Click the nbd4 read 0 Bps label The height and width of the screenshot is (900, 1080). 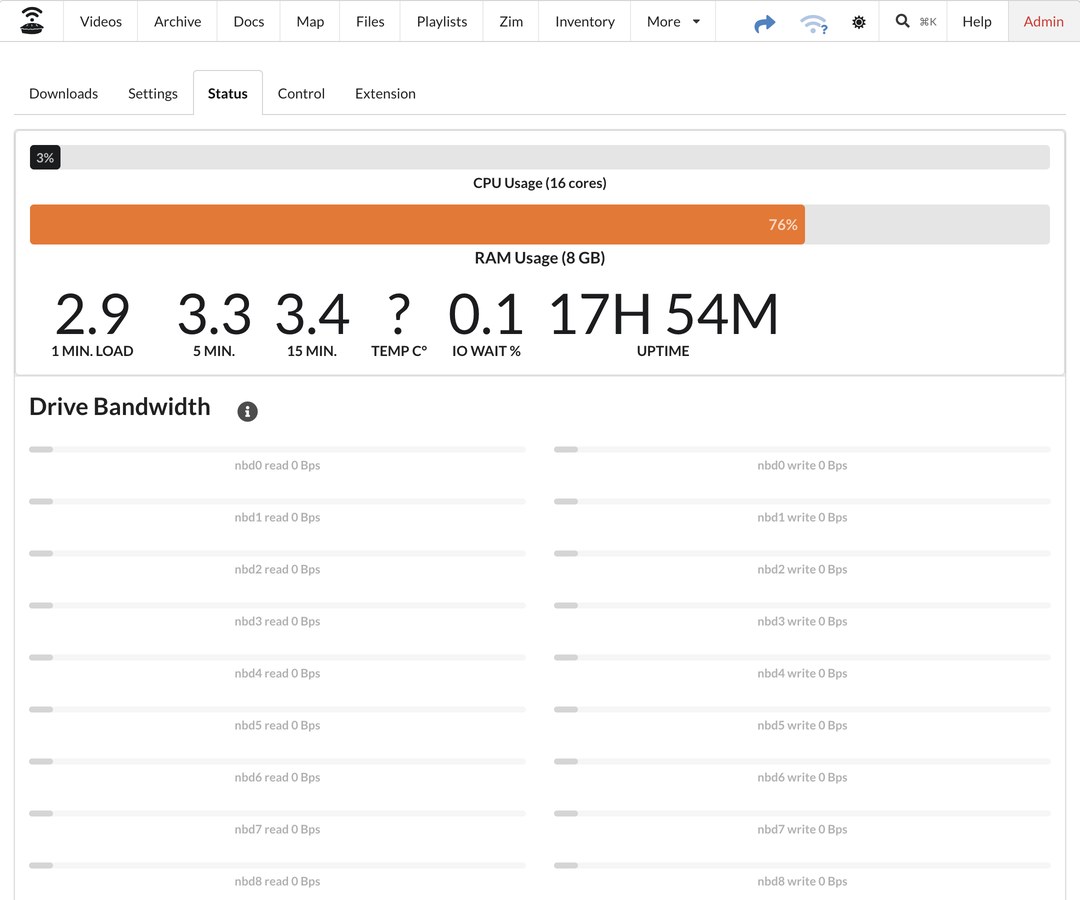[277, 673]
